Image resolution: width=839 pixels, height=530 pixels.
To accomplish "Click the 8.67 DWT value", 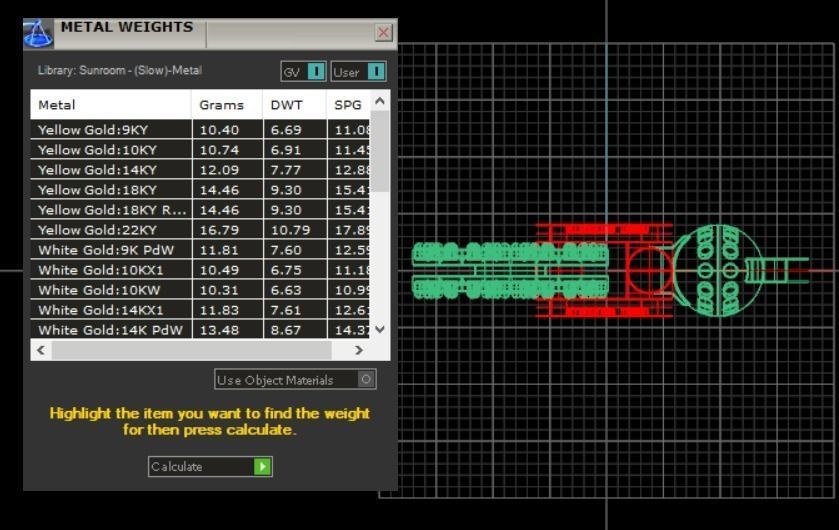I will (x=286, y=330).
